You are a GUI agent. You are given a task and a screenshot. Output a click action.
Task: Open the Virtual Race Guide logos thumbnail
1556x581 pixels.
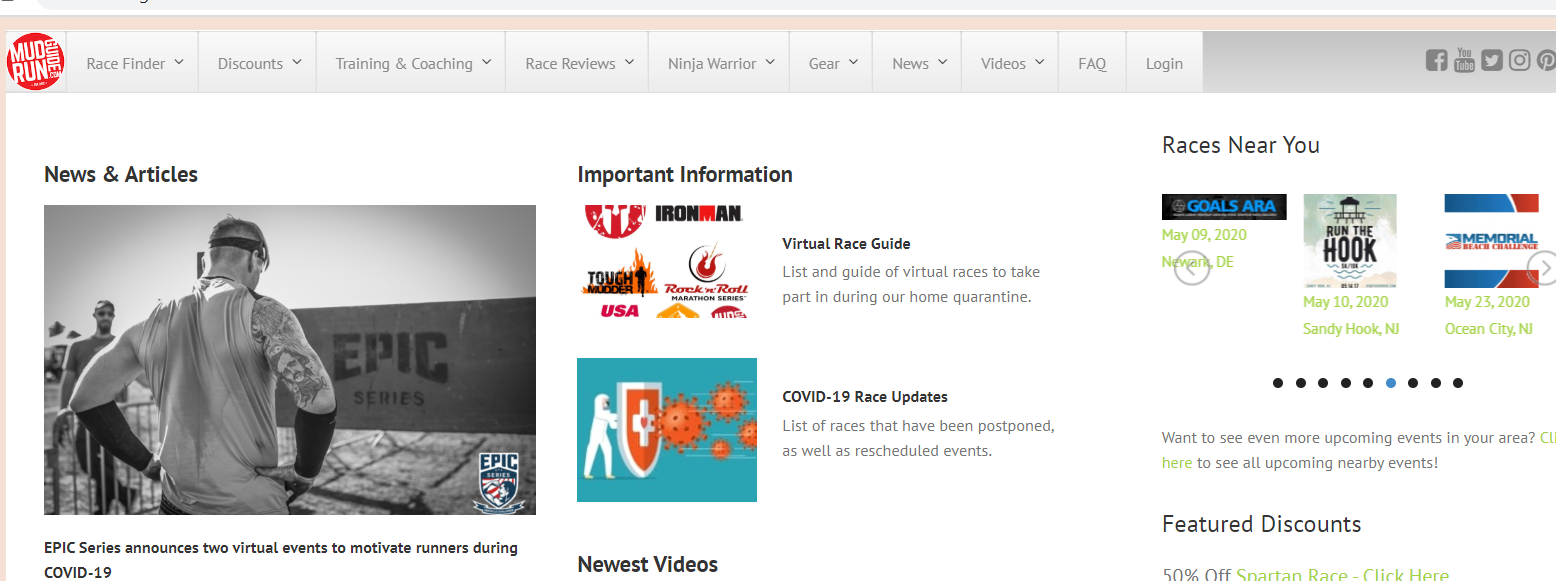(667, 262)
